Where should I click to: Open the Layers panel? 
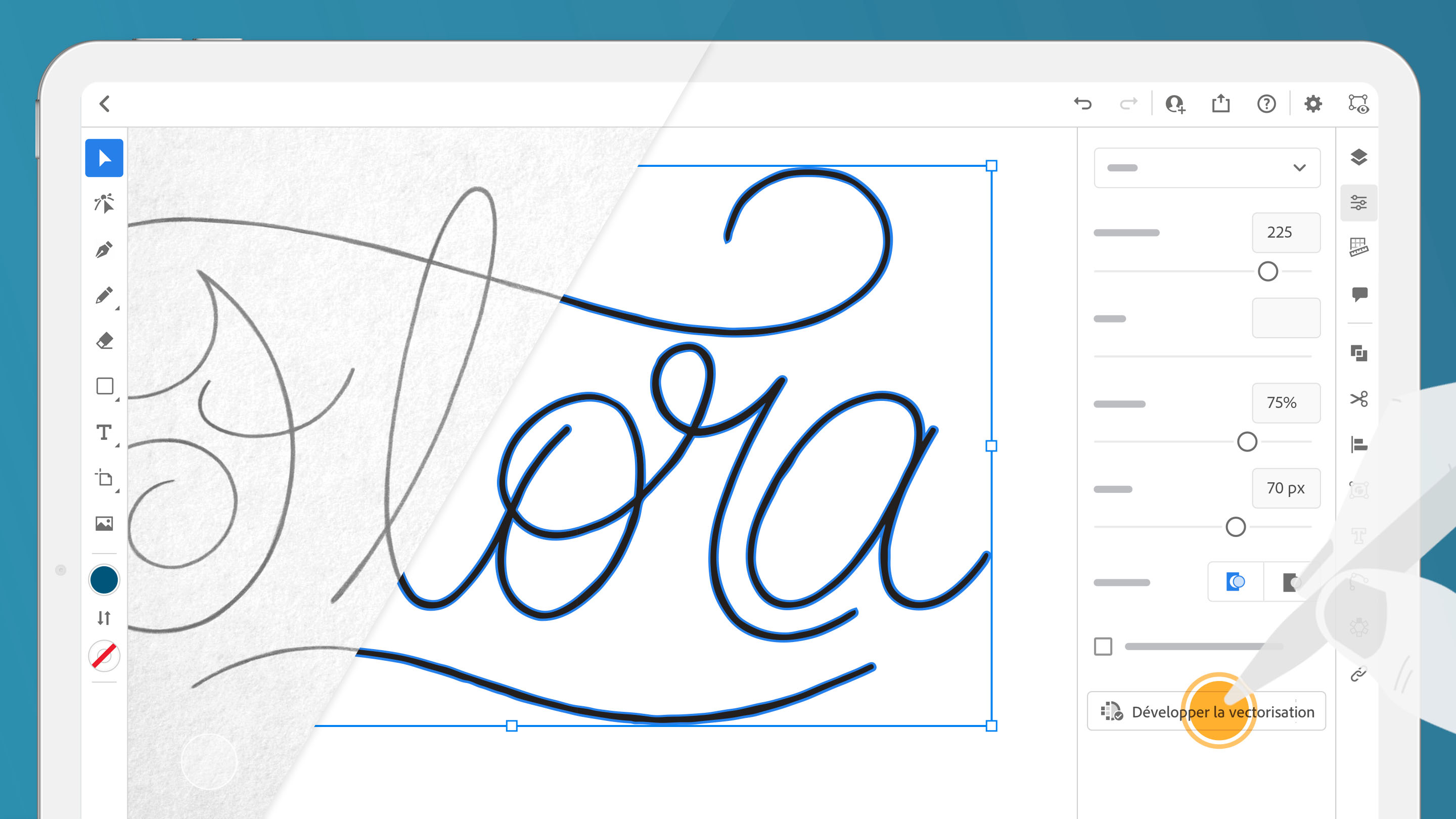click(1359, 157)
